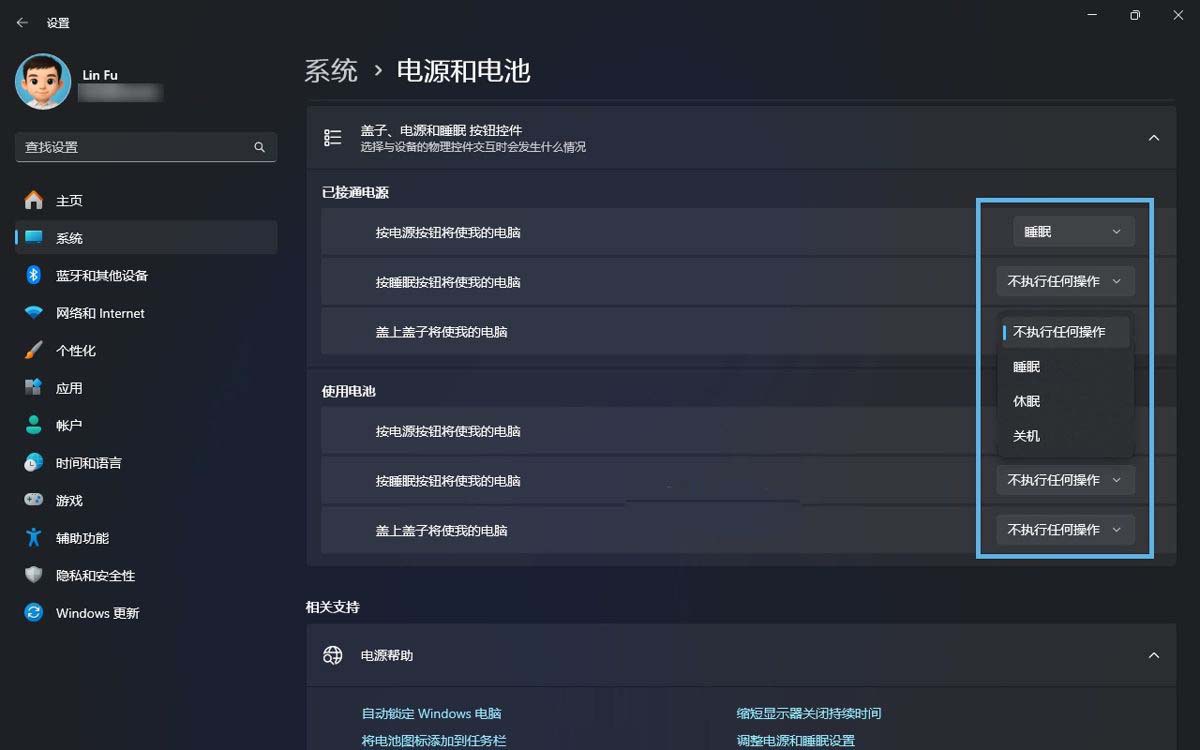The width and height of the screenshot is (1200, 750).
Task: Open plugged-in 按睡眠按钮 dropdown
Action: tap(1065, 282)
